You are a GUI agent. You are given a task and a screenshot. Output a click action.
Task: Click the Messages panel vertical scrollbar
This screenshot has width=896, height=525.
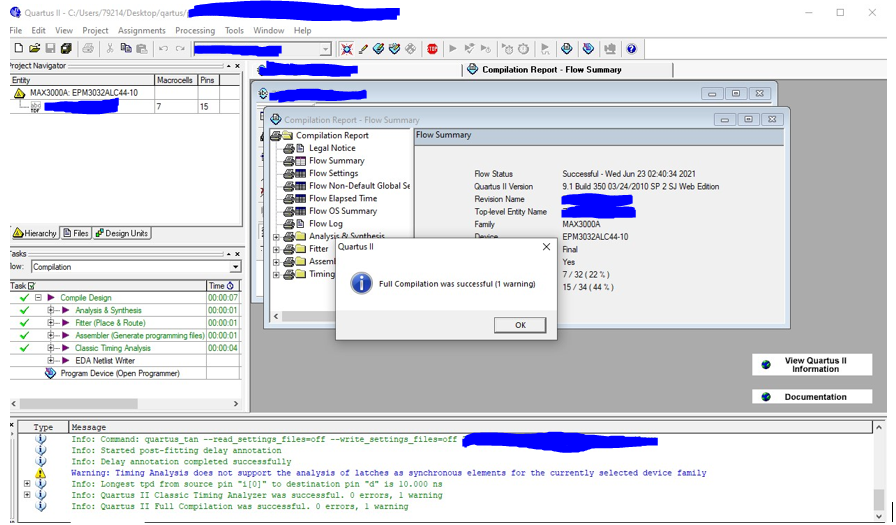tap(879, 472)
